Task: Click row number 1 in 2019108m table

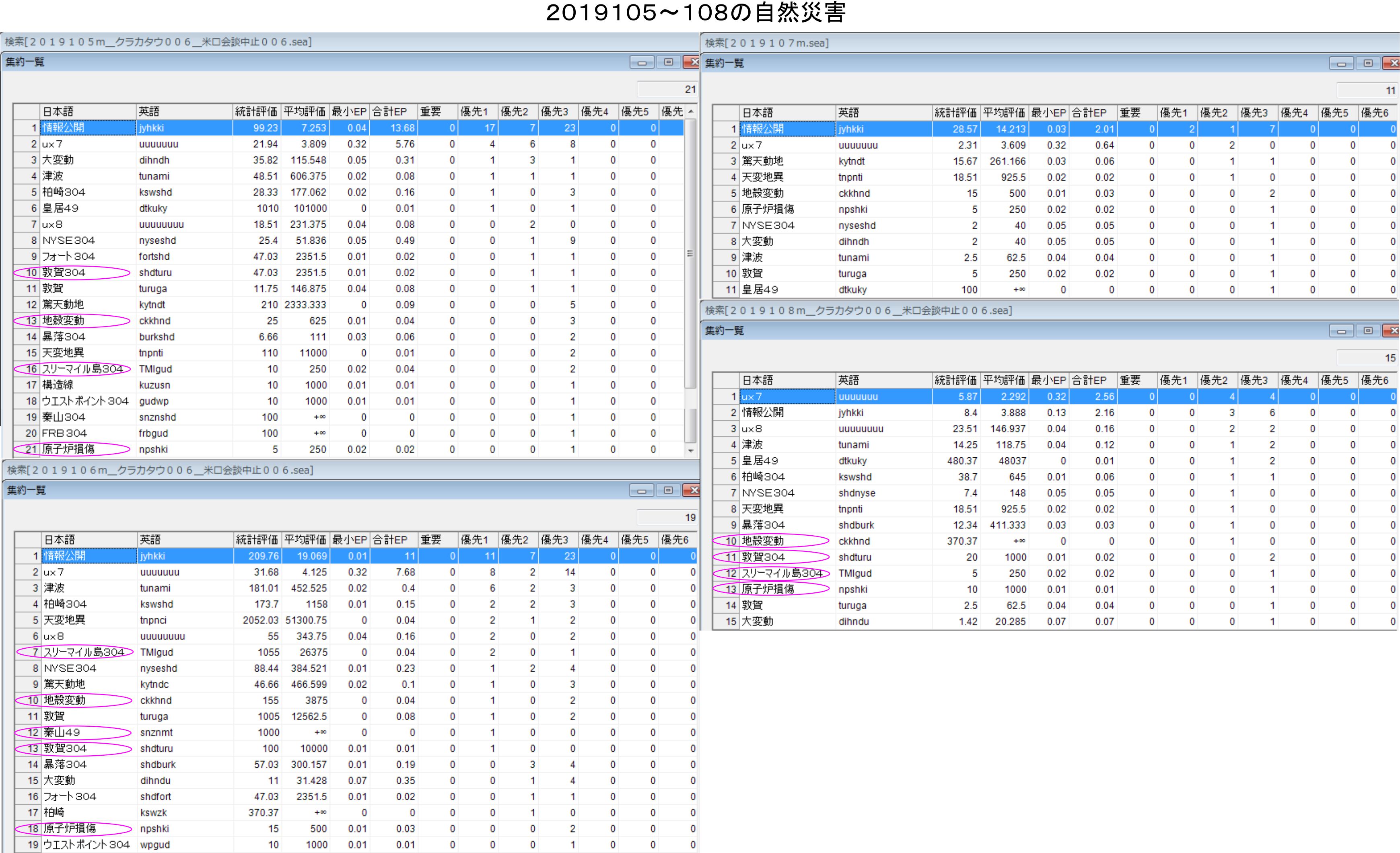Action: click(727, 397)
